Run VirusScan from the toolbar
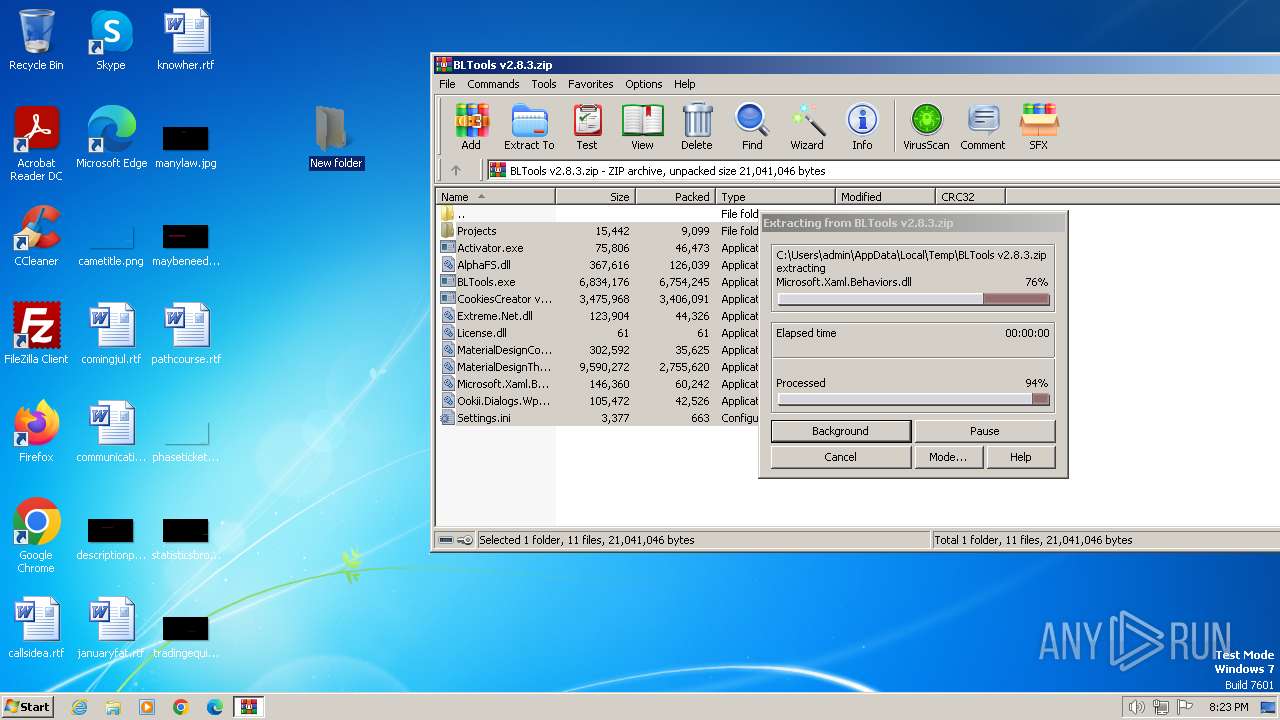Screen dimensions: 1280x720 coord(926,126)
